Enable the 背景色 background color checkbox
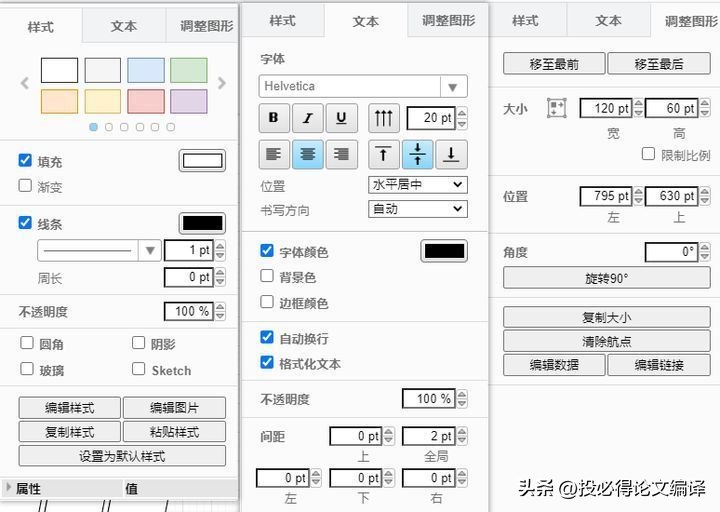This screenshot has width=720, height=512. tap(267, 276)
